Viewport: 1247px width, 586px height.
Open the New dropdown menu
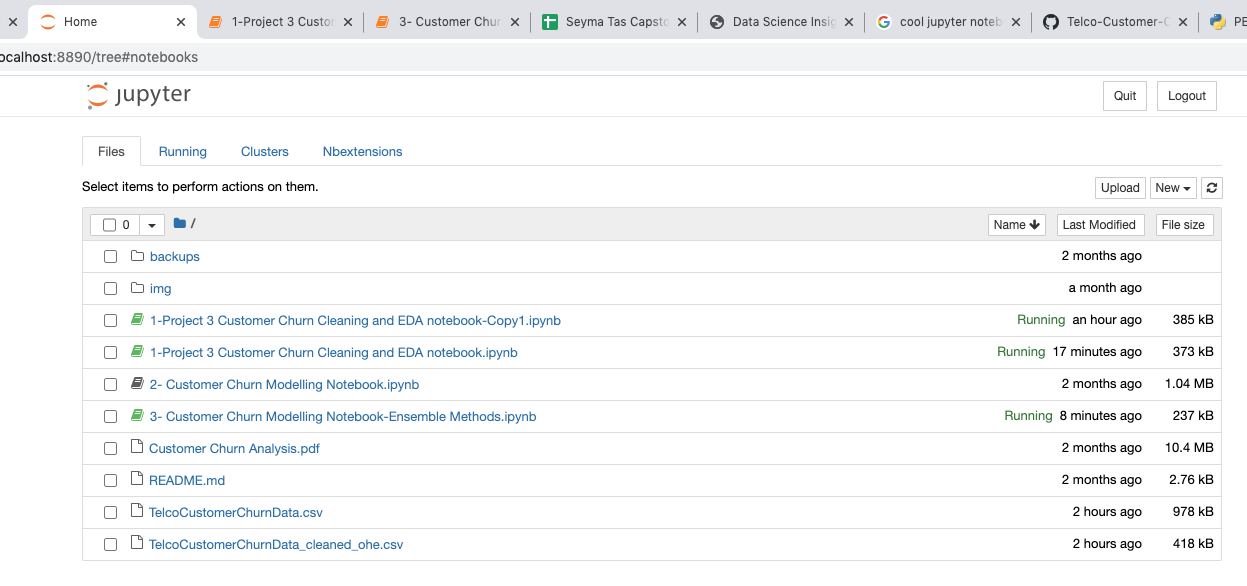pyautogui.click(x=1173, y=188)
